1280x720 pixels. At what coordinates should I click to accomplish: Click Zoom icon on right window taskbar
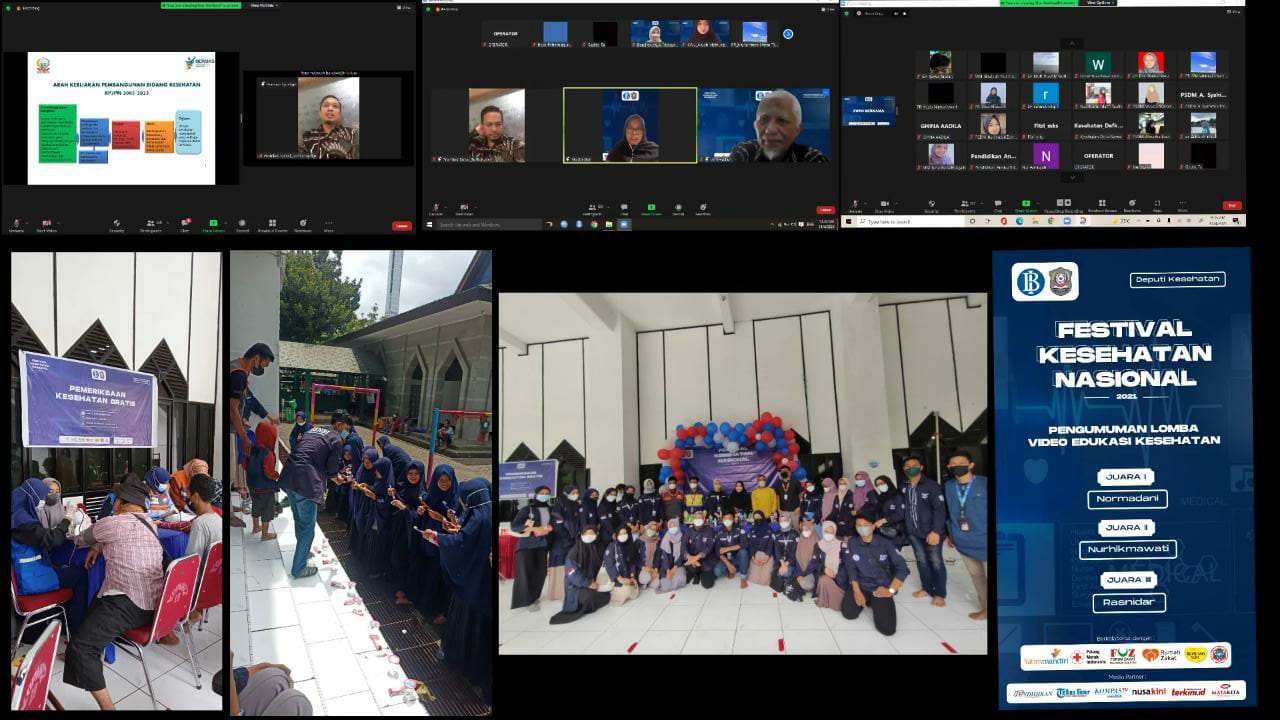(x=1067, y=221)
